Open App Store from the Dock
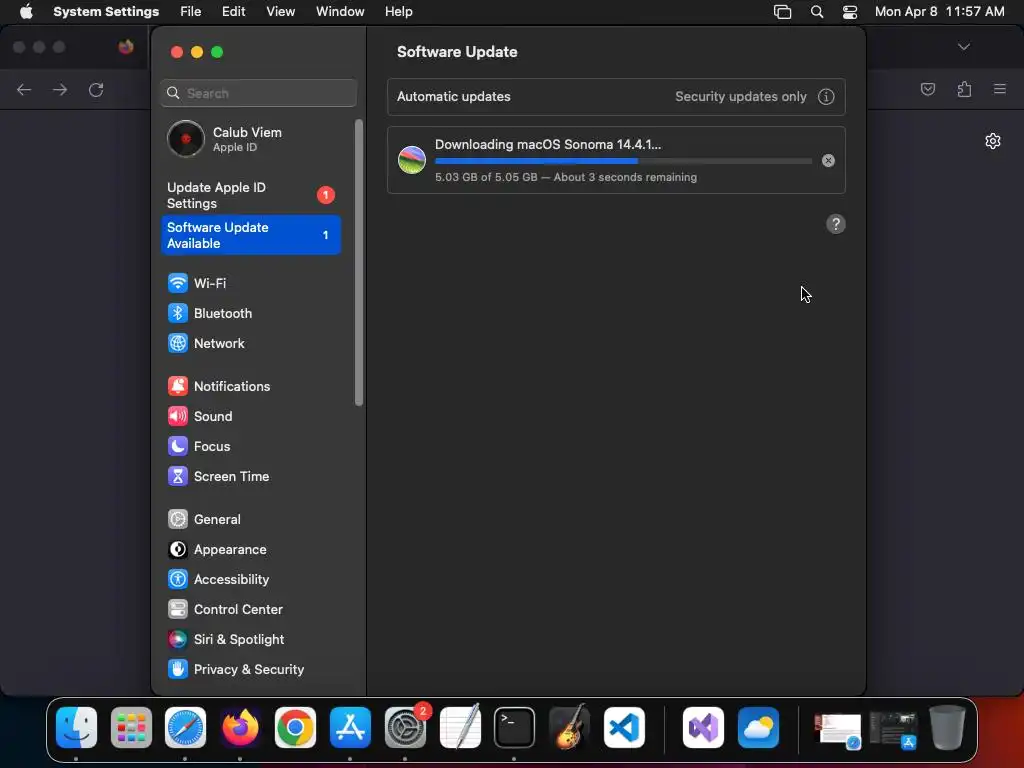The height and width of the screenshot is (768, 1024). coord(350,728)
